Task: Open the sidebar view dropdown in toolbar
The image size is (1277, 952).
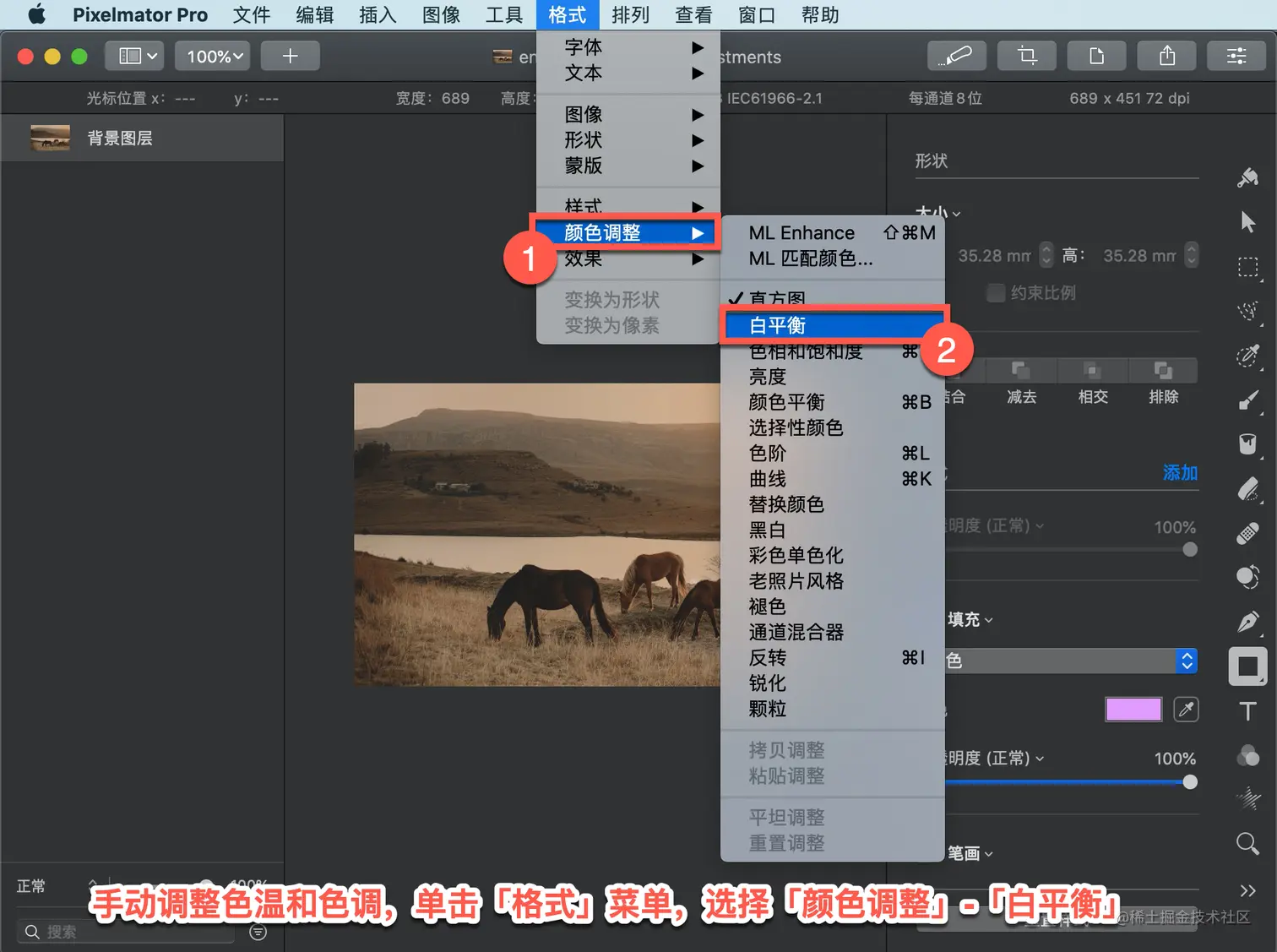Action: [134, 56]
